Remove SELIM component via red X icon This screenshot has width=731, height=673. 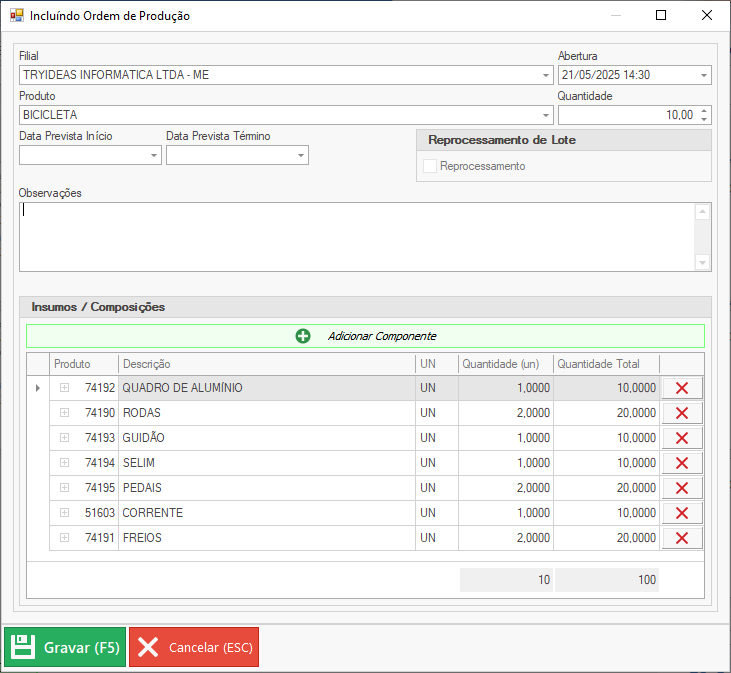coord(682,463)
